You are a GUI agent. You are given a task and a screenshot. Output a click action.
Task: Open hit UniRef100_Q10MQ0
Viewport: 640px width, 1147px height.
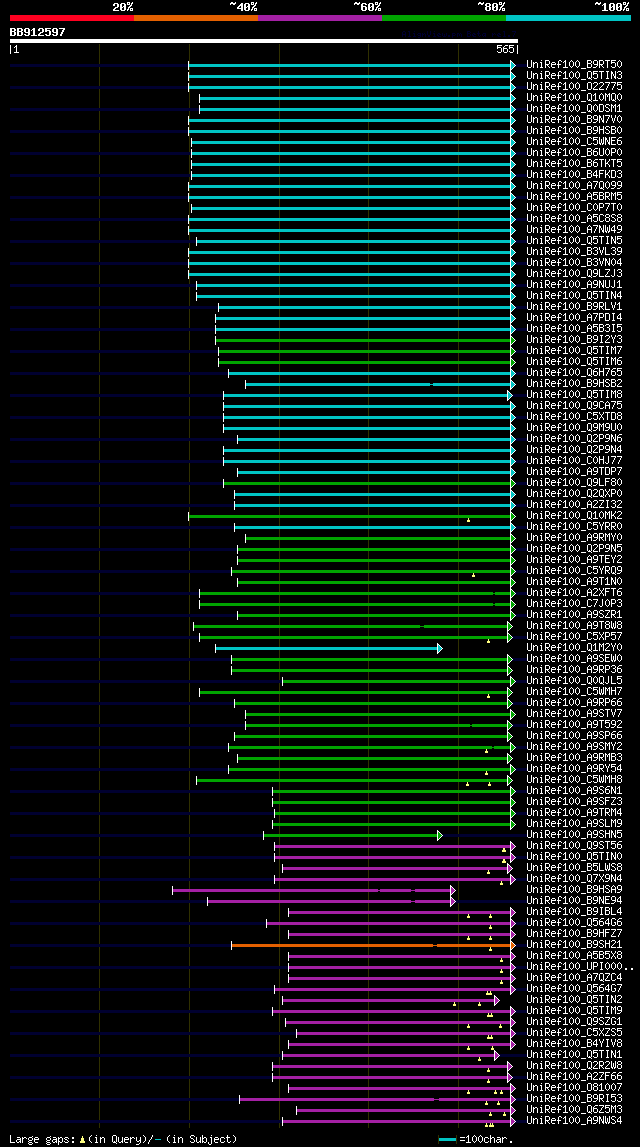click(574, 98)
